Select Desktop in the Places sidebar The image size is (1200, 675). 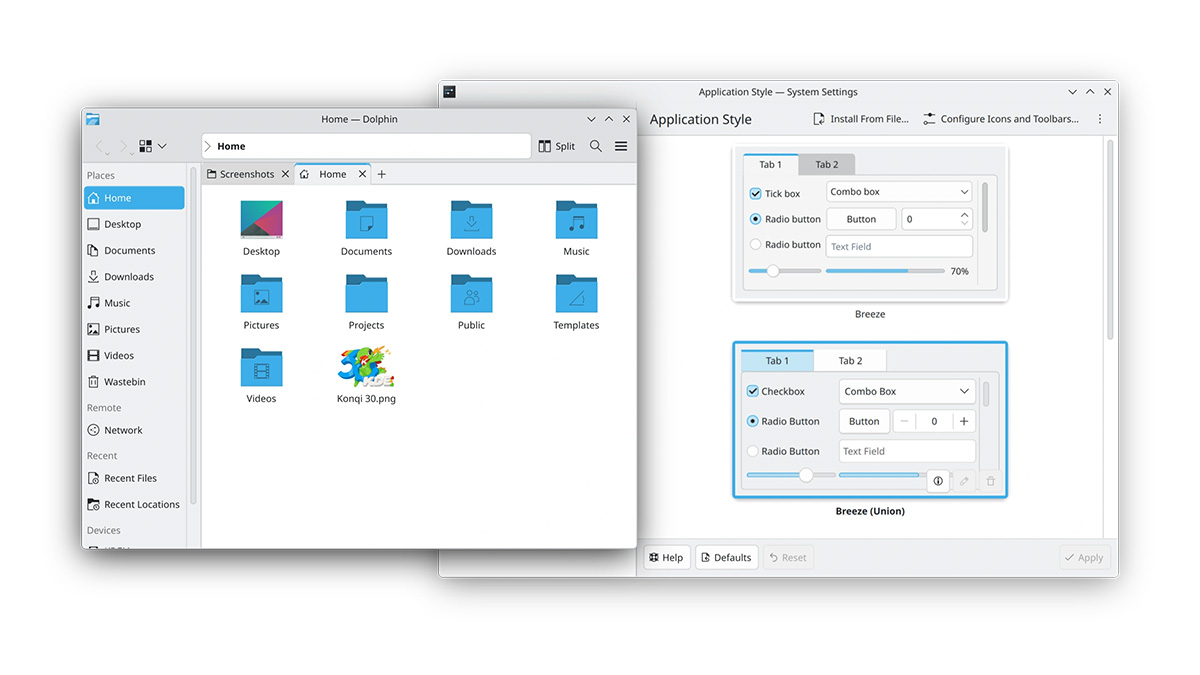click(134, 224)
